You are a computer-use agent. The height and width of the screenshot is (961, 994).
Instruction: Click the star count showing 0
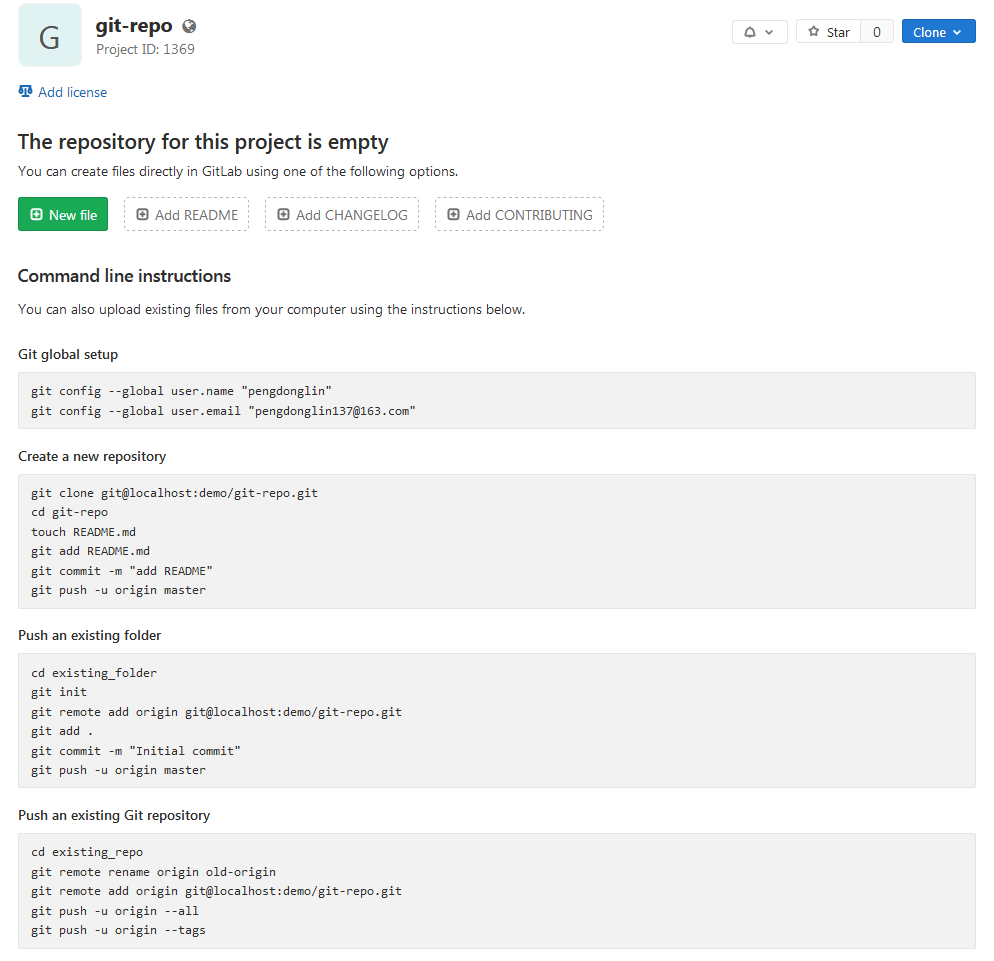pos(876,31)
